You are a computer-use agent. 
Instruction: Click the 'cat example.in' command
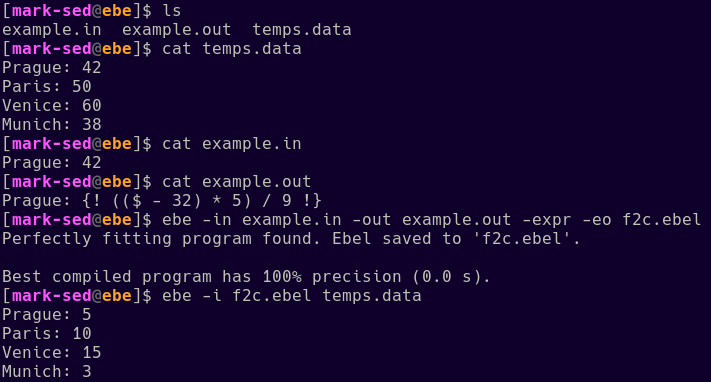click(x=232, y=143)
